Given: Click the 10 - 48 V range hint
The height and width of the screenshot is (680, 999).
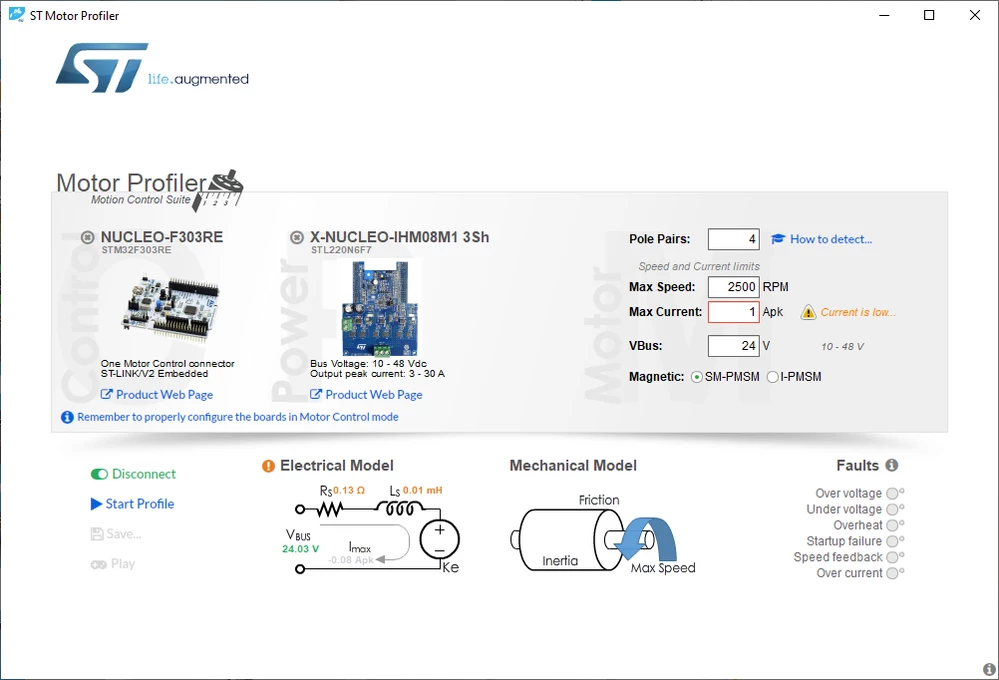Looking at the screenshot, I should (x=842, y=347).
